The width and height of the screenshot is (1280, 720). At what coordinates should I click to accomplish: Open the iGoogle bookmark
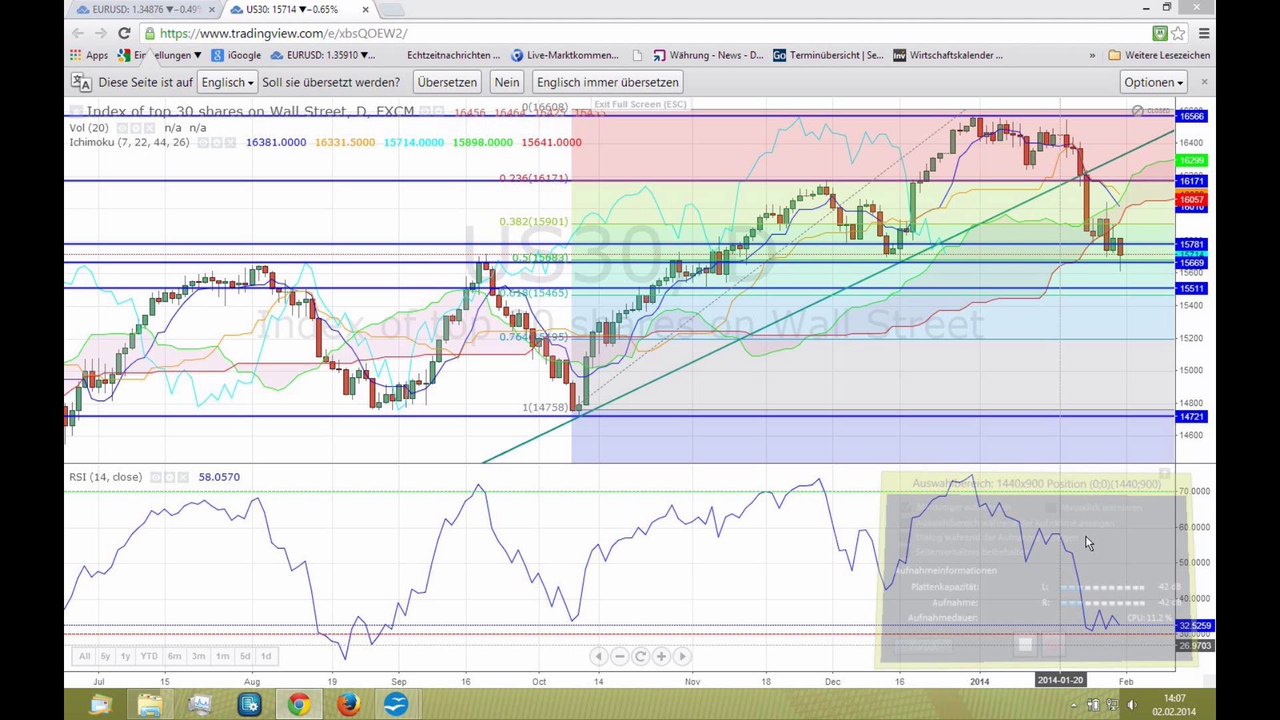236,55
